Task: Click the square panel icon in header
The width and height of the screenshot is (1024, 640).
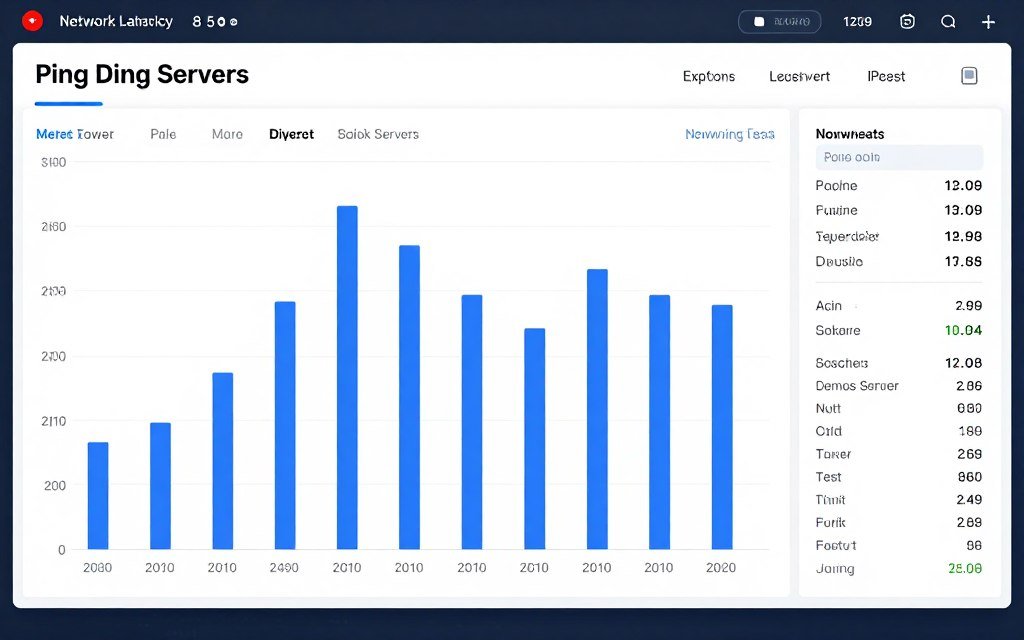Action: [968, 76]
